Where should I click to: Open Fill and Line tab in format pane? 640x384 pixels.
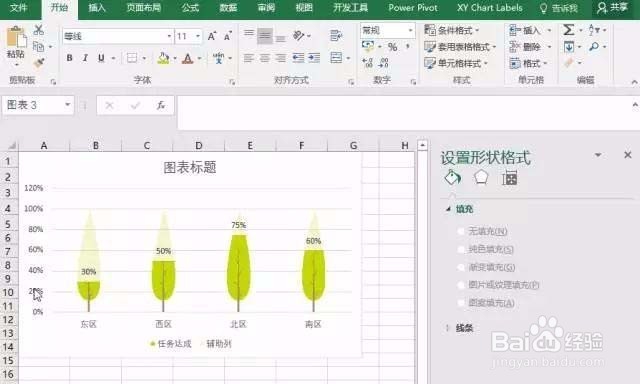click(453, 178)
